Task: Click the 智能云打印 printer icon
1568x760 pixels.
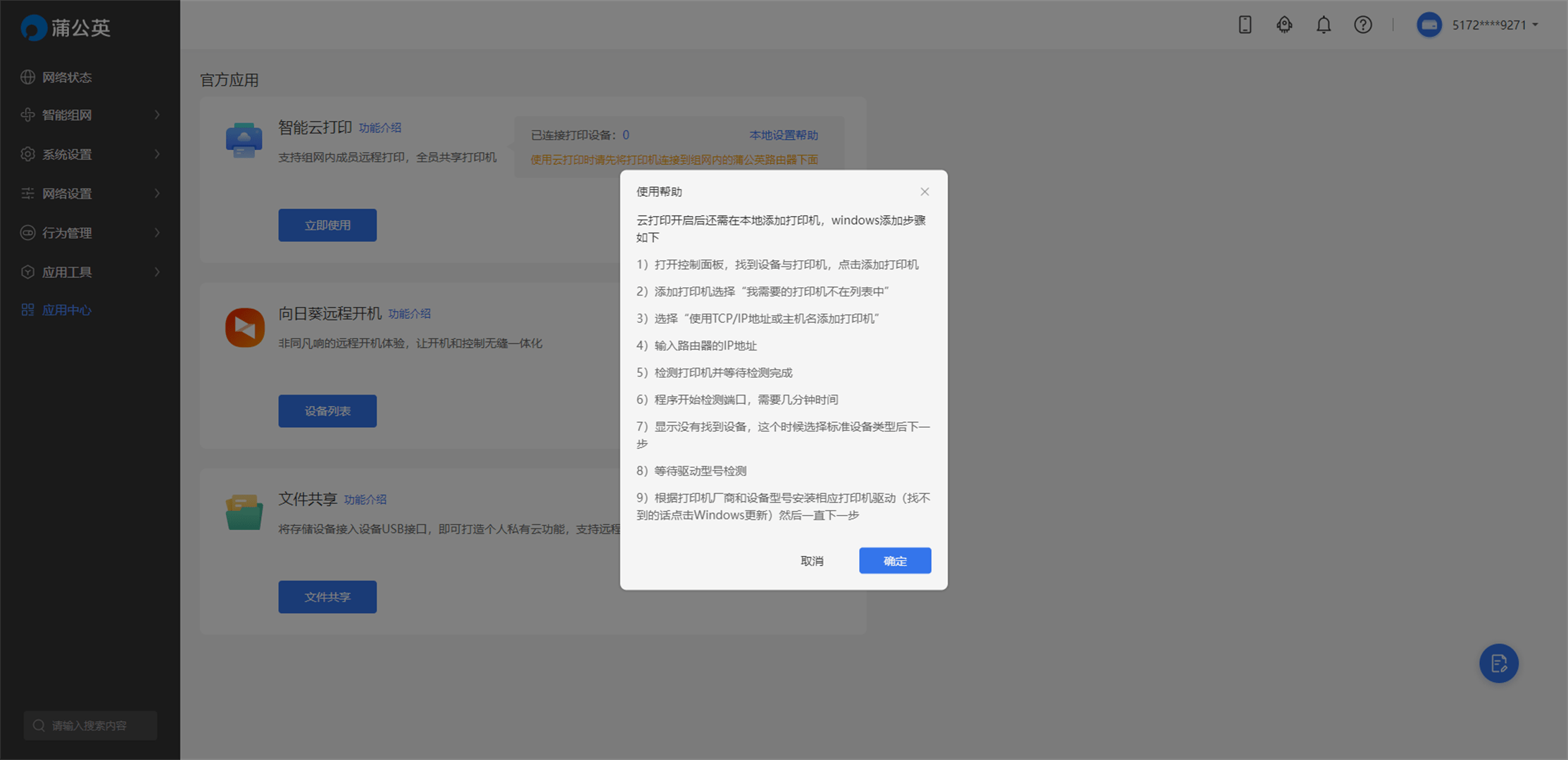Action: click(244, 140)
